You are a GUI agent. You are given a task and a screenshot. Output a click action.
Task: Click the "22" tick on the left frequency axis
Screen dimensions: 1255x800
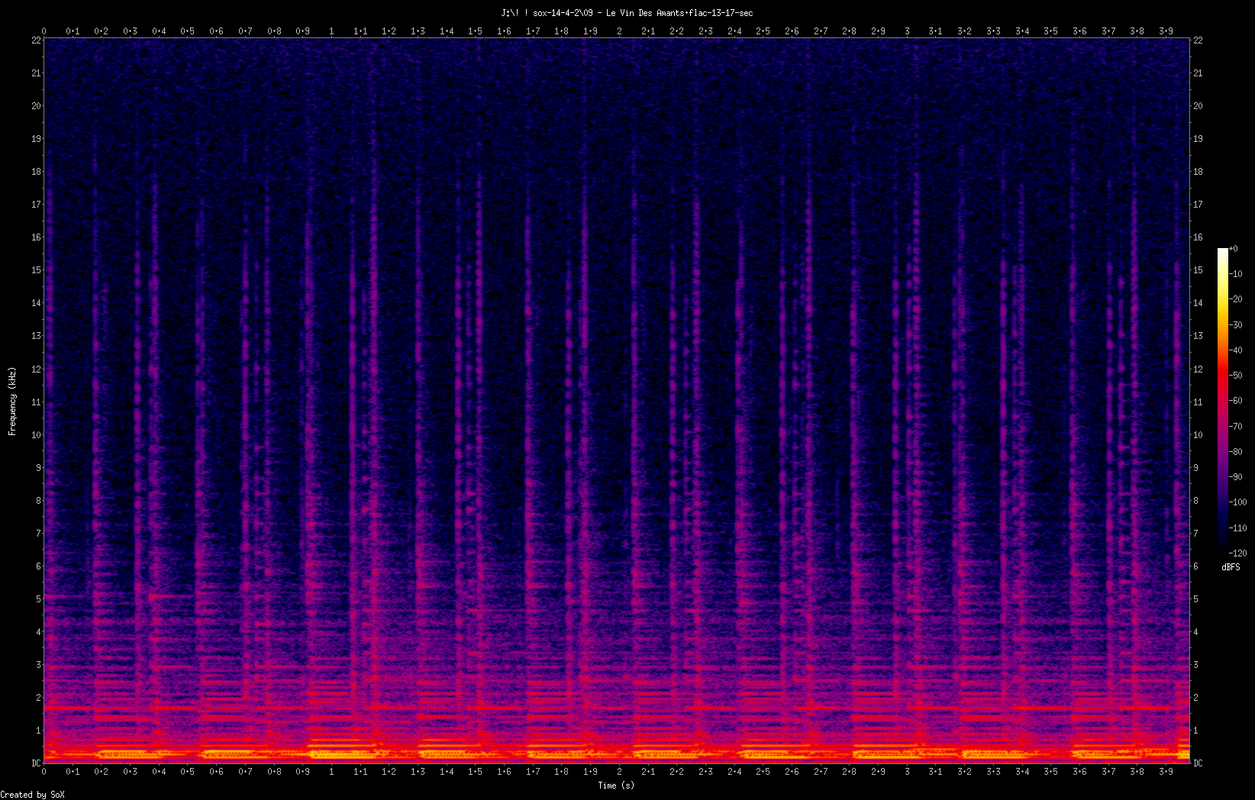(x=35, y=40)
